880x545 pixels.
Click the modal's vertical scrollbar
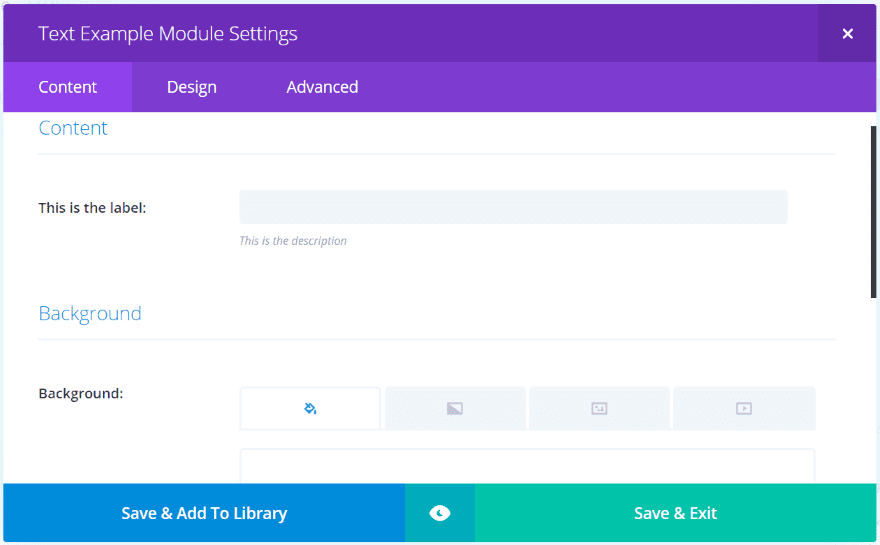[873, 212]
